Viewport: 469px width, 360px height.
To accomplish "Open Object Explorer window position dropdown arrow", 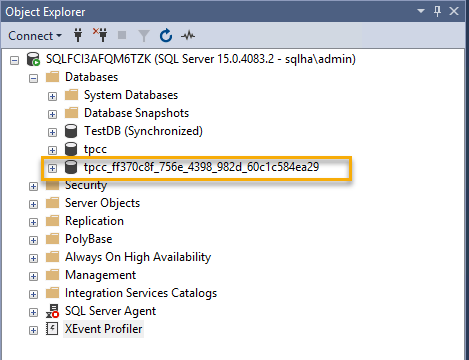I will tap(421, 11).
